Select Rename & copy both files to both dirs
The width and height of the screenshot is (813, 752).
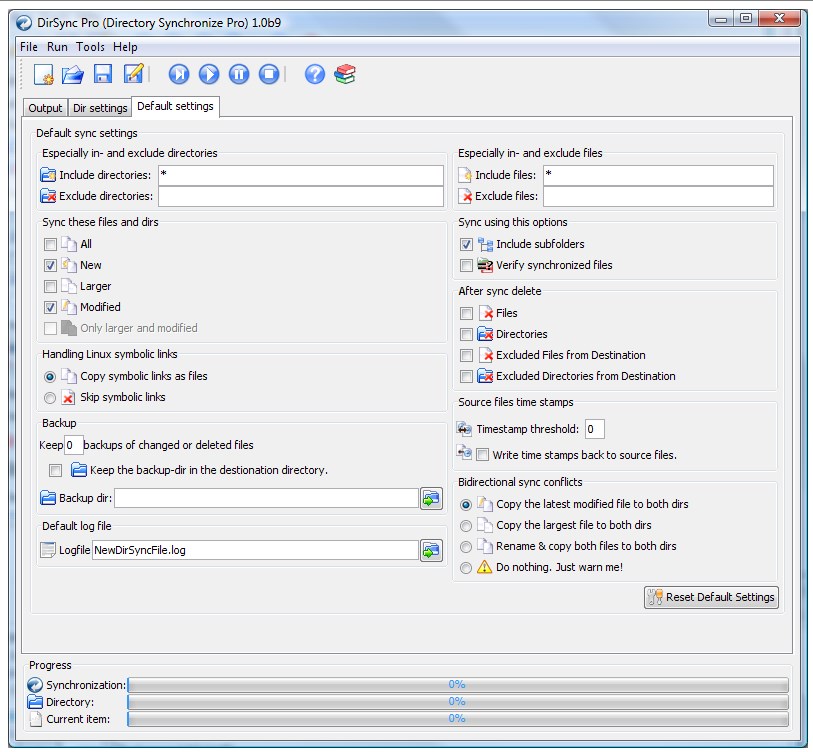[x=466, y=547]
